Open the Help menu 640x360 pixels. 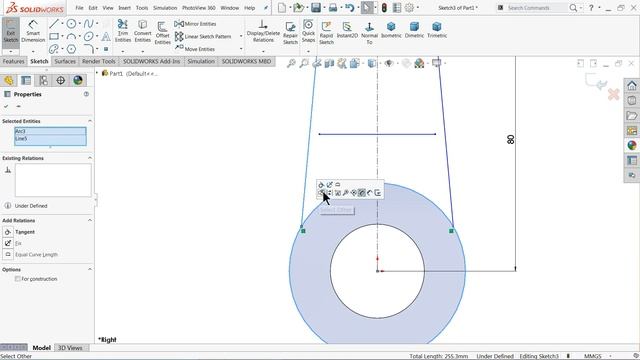point(249,8)
